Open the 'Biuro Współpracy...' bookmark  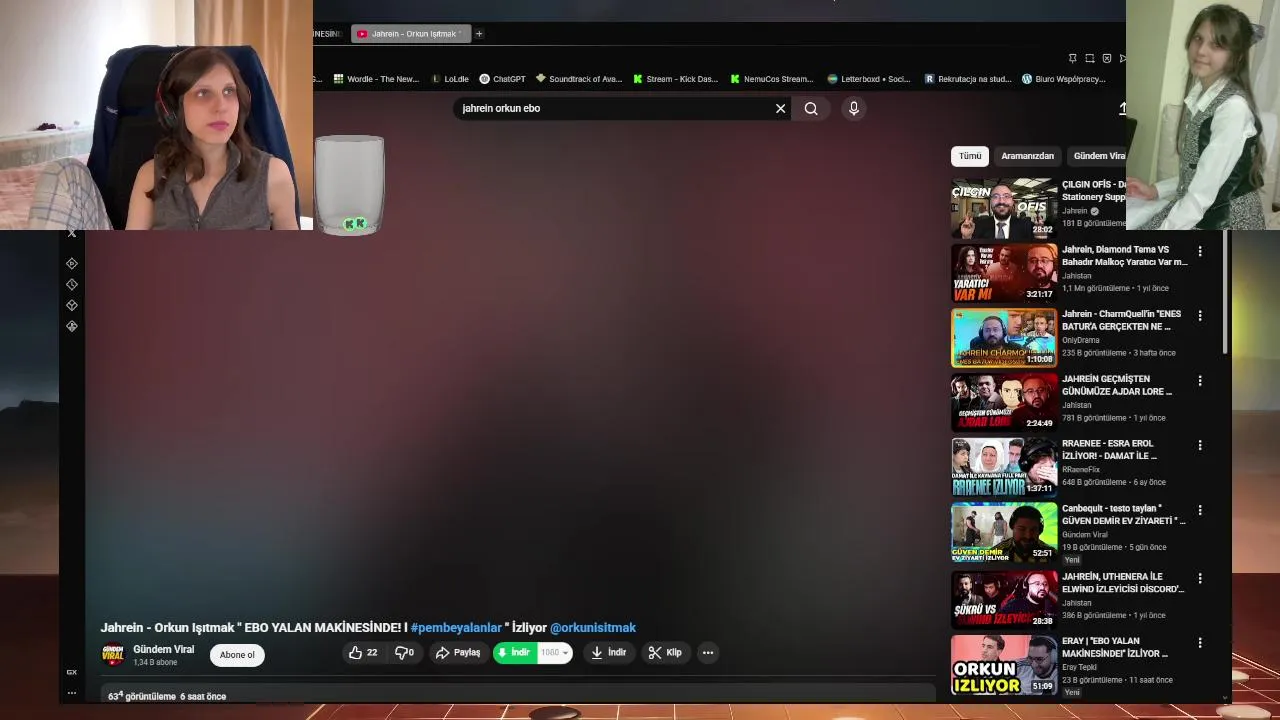(x=1063, y=79)
